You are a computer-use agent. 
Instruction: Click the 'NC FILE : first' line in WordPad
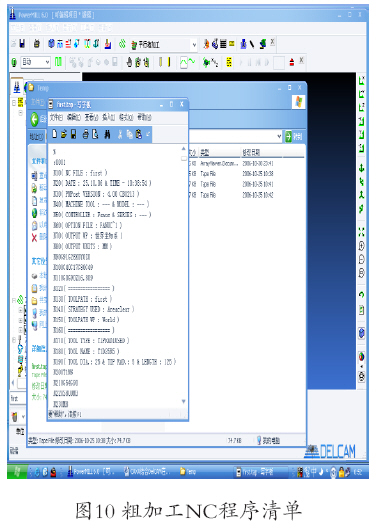pos(80,173)
